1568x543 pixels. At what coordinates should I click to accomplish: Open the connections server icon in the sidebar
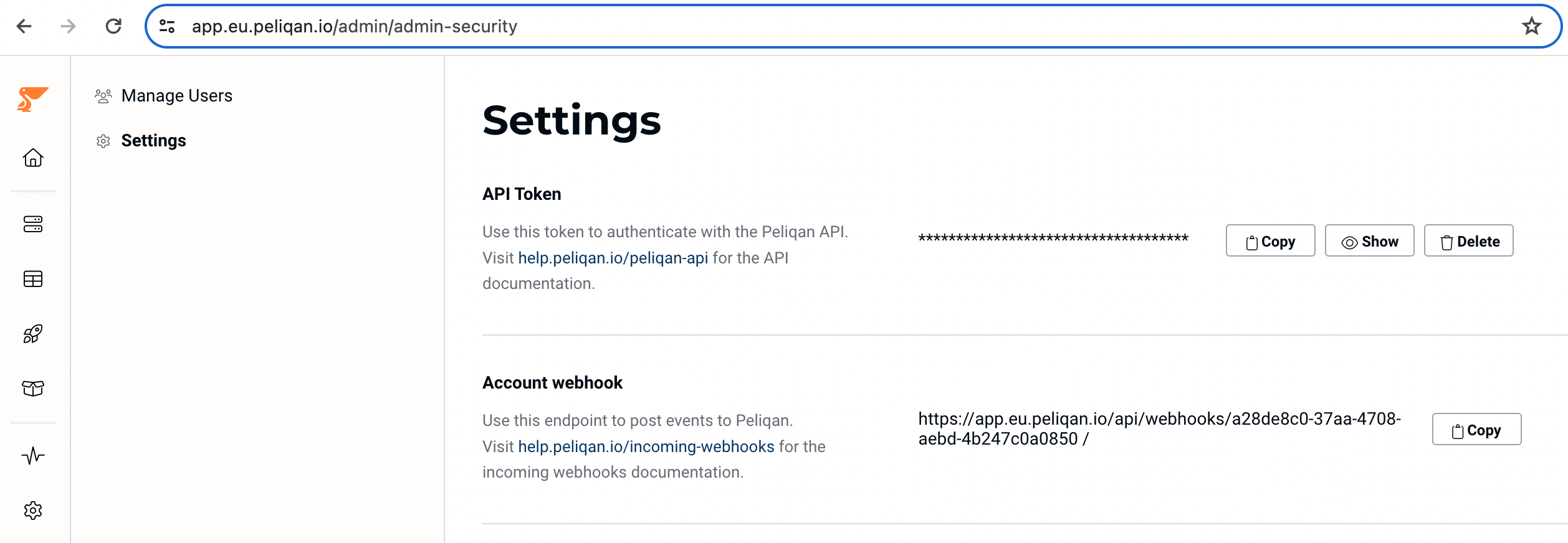click(33, 224)
